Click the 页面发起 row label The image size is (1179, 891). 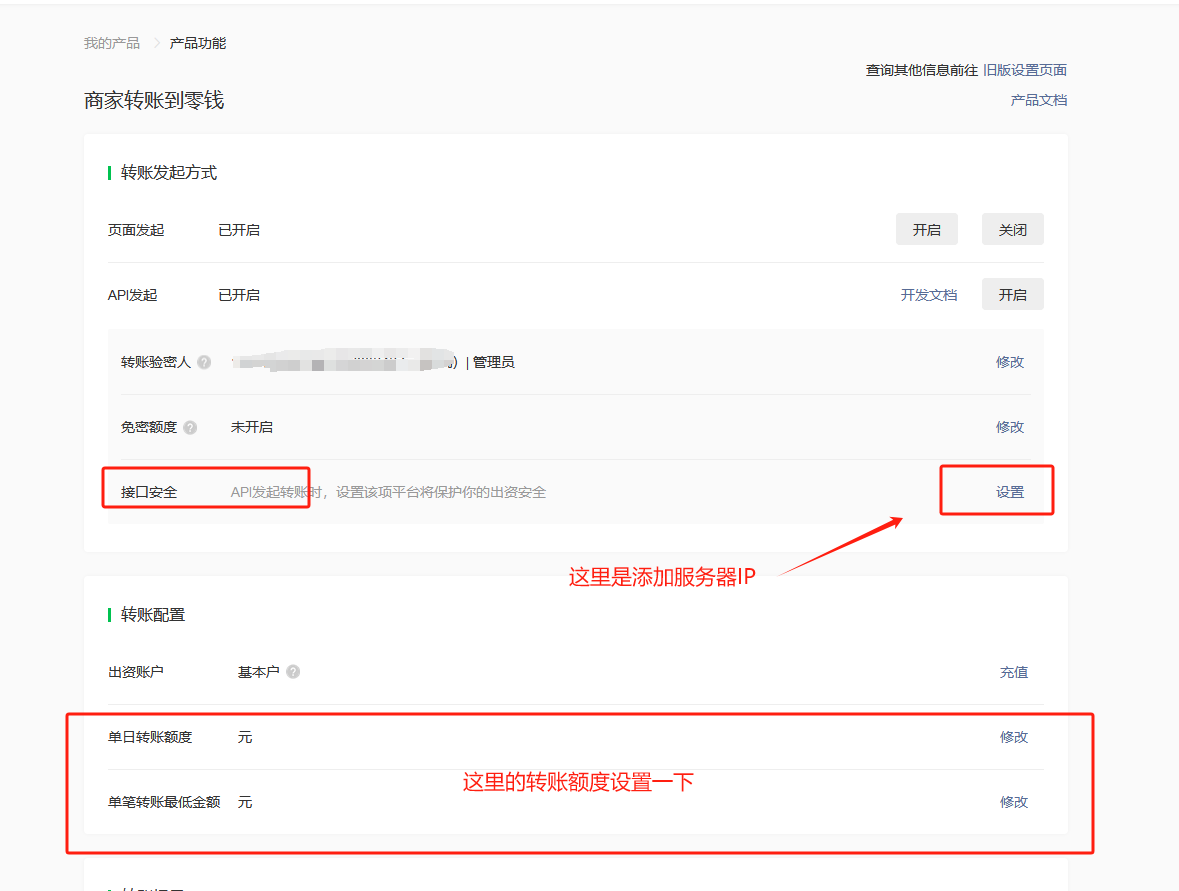(x=136, y=230)
